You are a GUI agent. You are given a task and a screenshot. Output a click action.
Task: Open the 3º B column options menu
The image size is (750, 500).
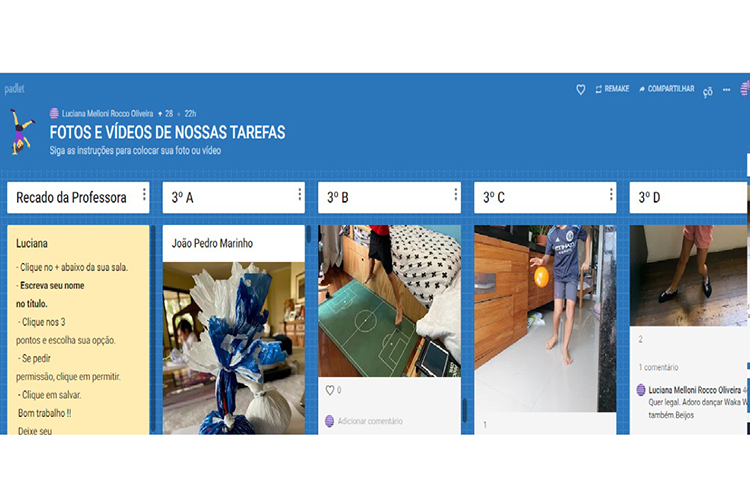coord(455,194)
